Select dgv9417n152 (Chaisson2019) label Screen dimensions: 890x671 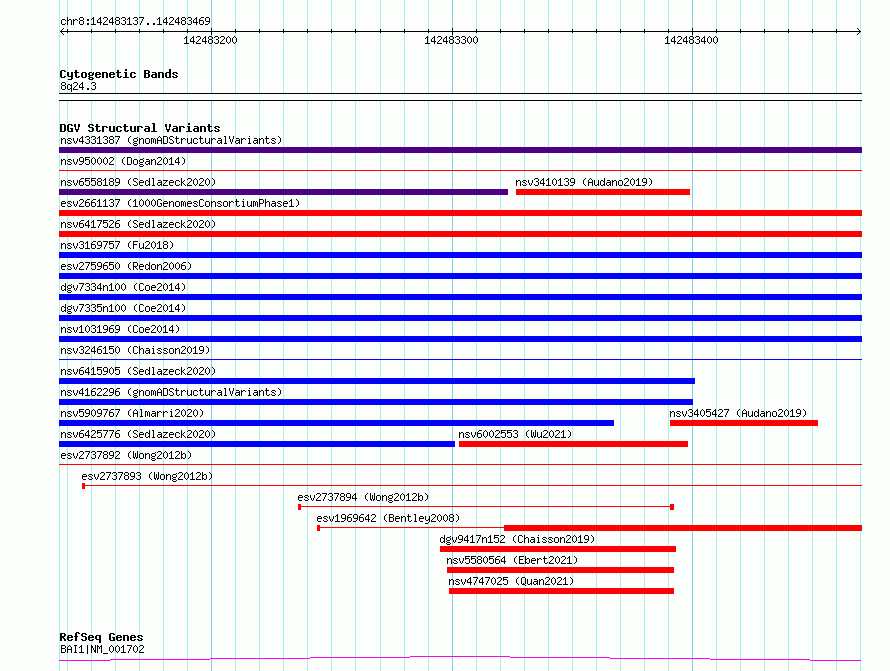click(x=517, y=539)
